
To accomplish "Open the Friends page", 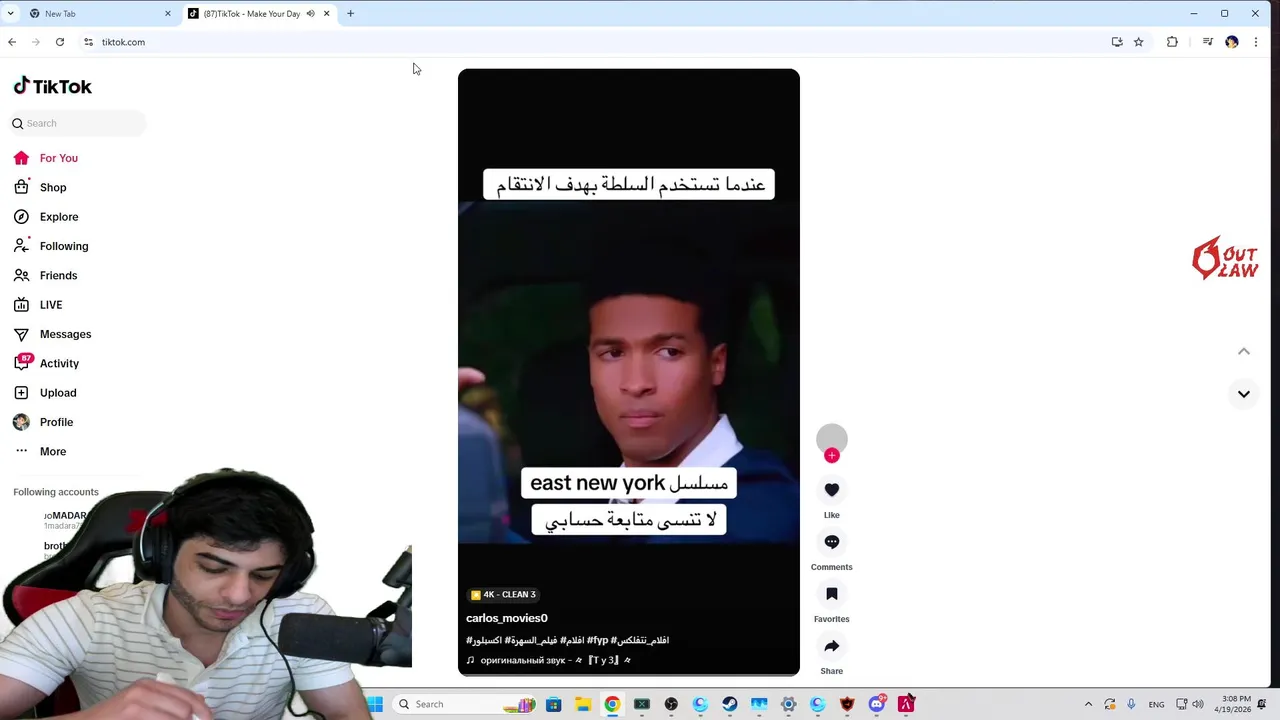I will 58,275.
